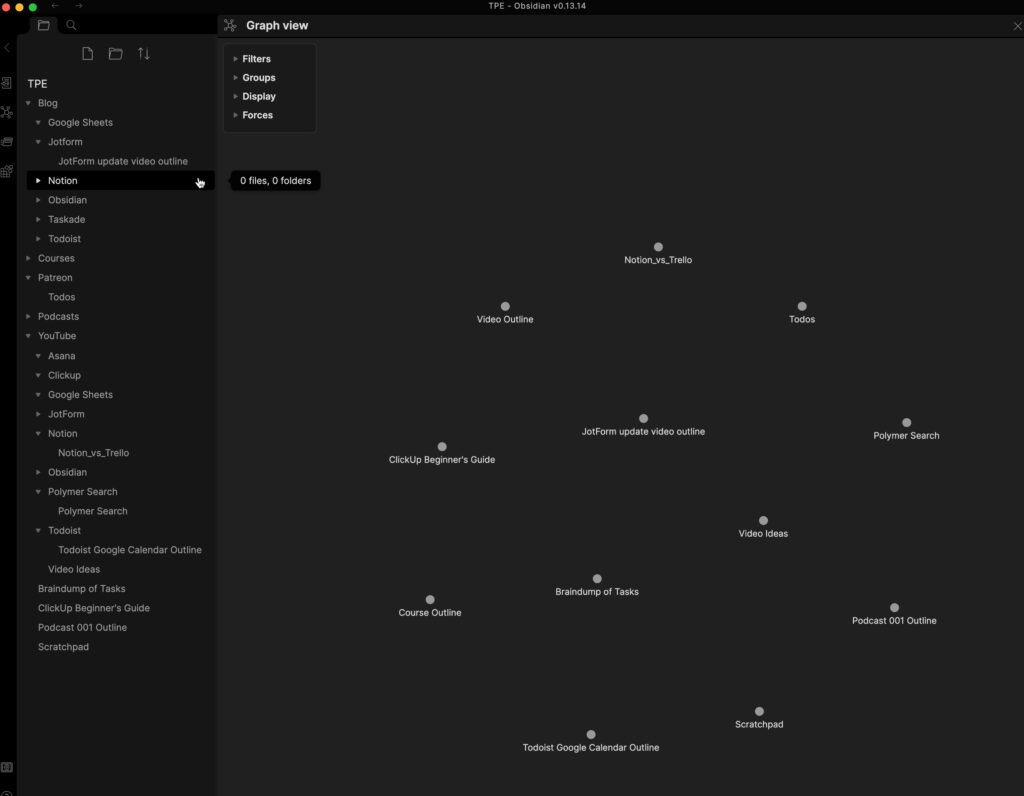Open ClickUp Beginner's Guide in sidebar
The height and width of the screenshot is (796, 1024).
point(94,608)
